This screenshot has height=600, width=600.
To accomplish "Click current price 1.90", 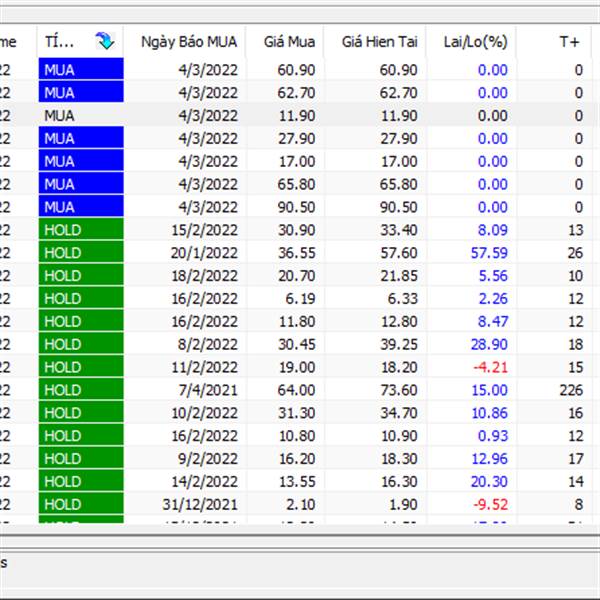I will coord(403,505).
